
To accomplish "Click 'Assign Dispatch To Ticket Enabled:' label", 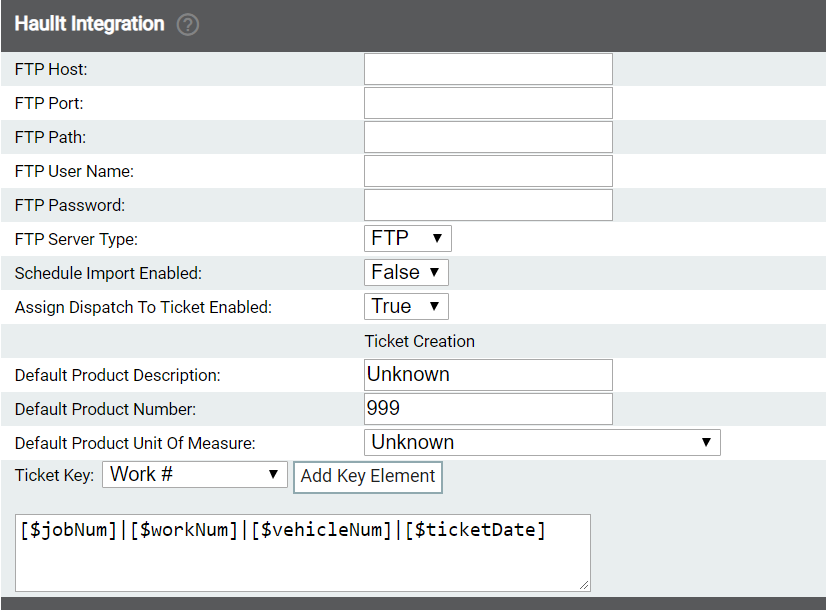I will [x=143, y=307].
